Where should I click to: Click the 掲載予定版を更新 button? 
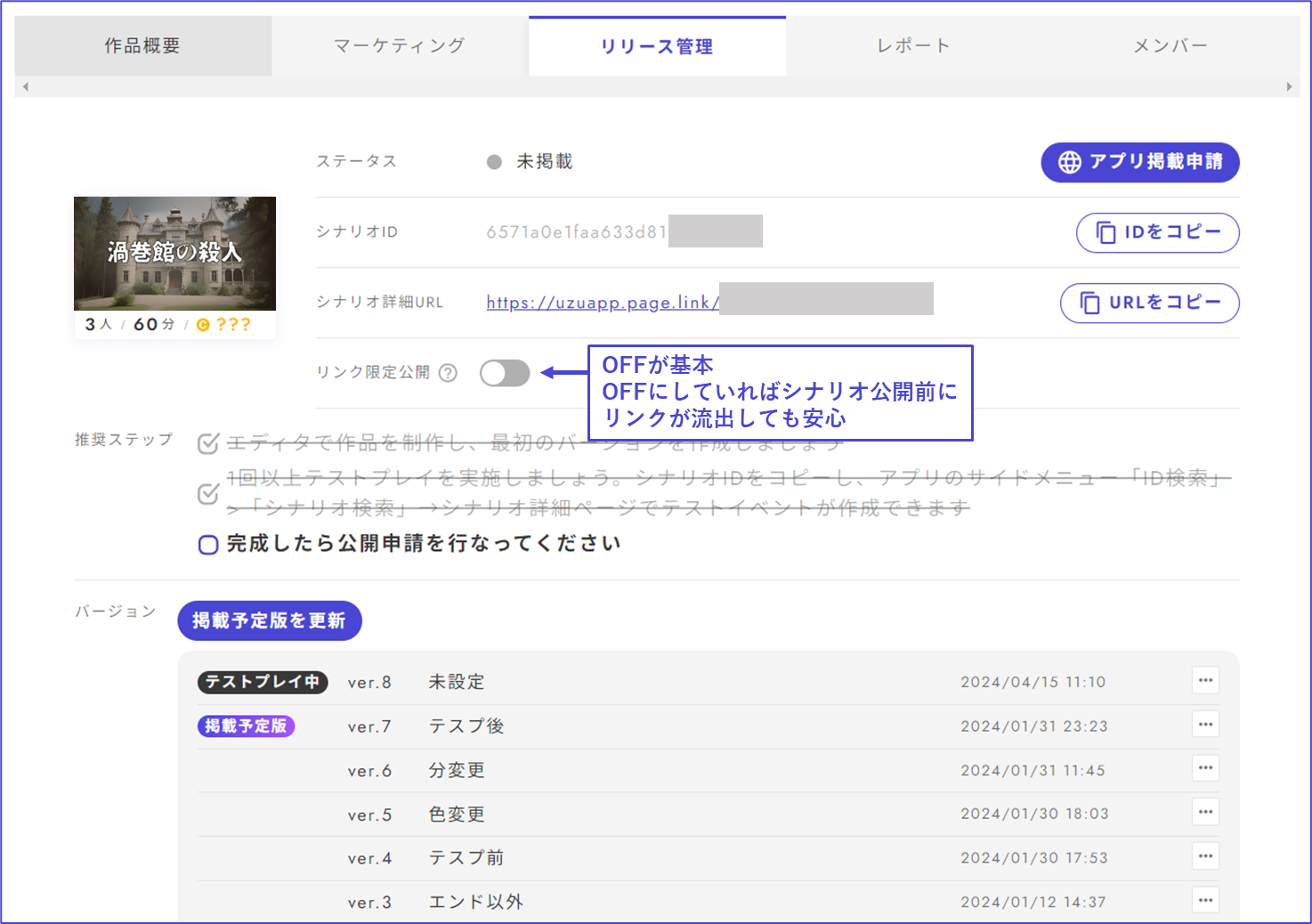click(270, 620)
